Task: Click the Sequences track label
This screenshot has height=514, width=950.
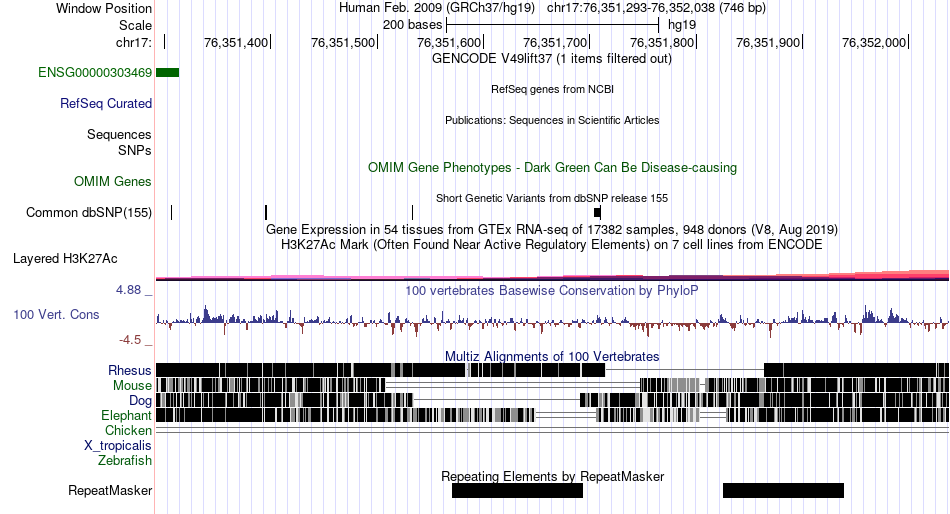Action: tap(119, 135)
